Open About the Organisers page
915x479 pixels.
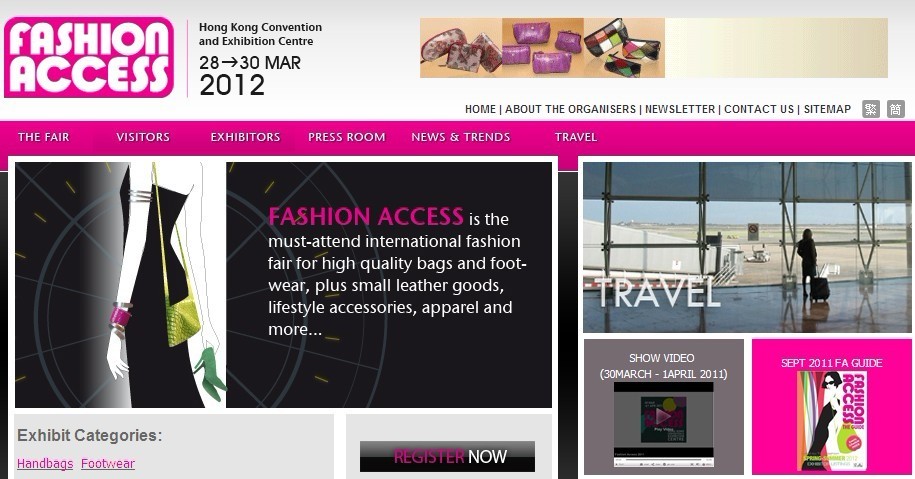[x=570, y=109]
